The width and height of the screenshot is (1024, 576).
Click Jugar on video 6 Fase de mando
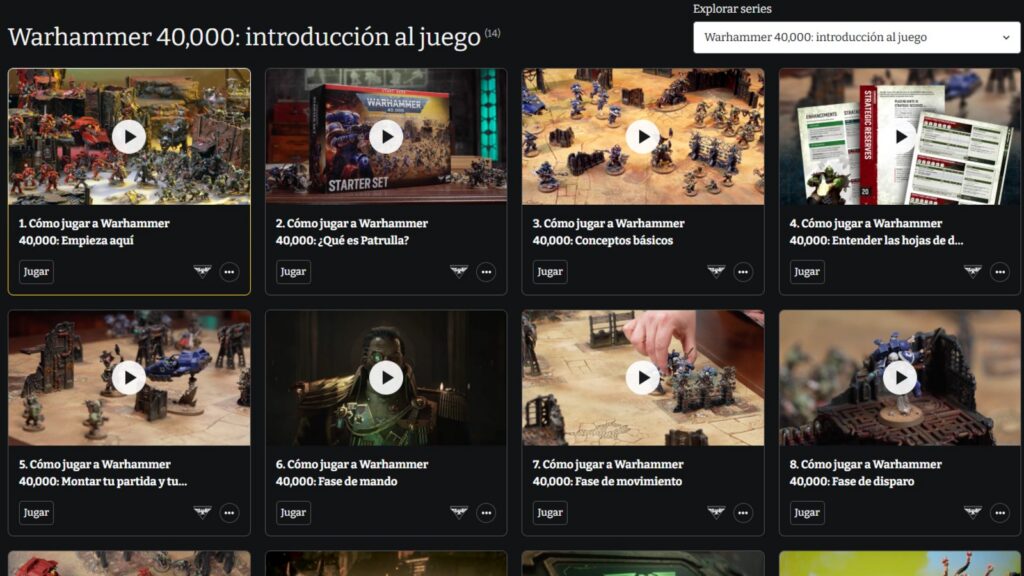pyautogui.click(x=293, y=513)
